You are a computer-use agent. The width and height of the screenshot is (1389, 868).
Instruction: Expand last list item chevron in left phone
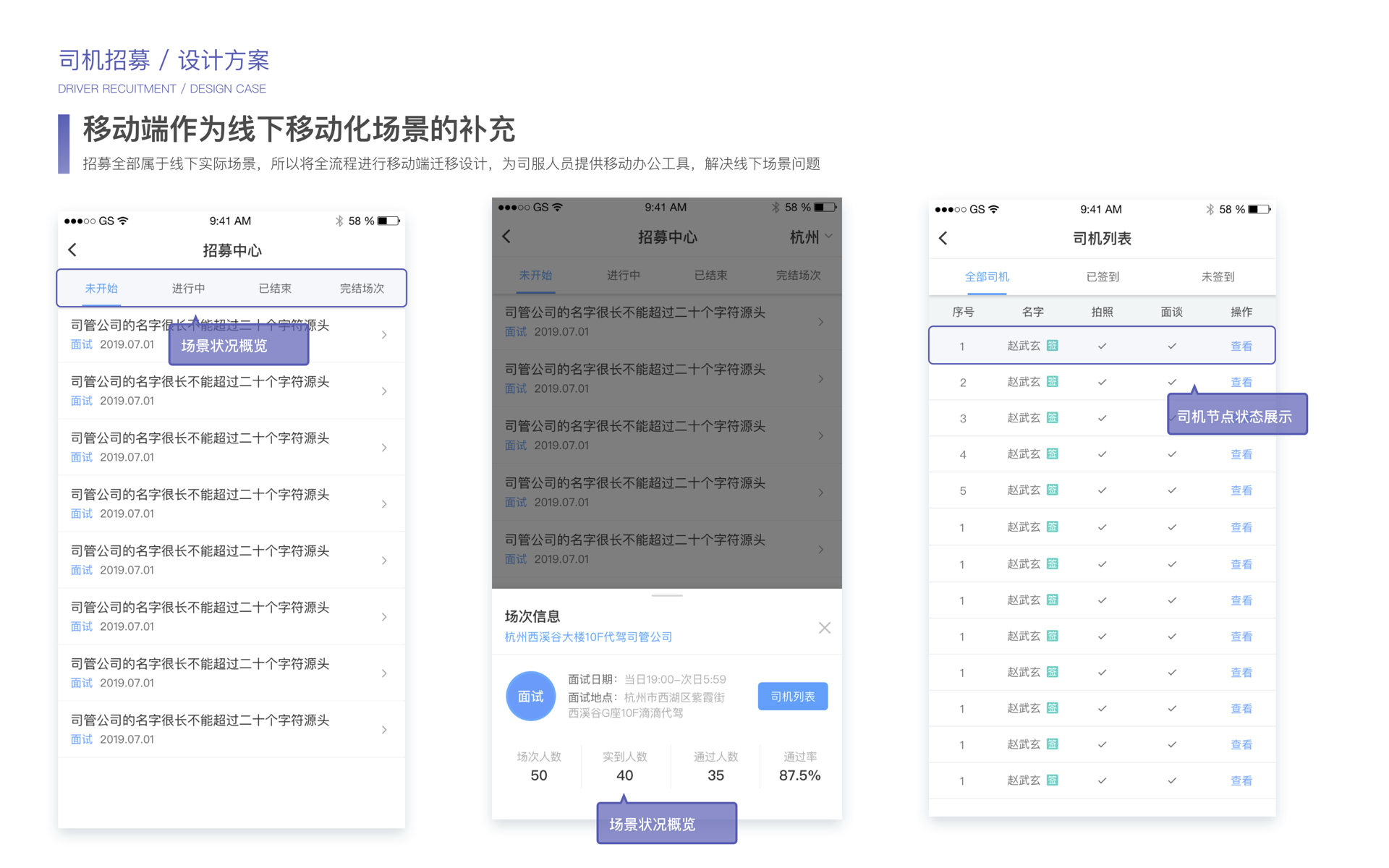[384, 730]
